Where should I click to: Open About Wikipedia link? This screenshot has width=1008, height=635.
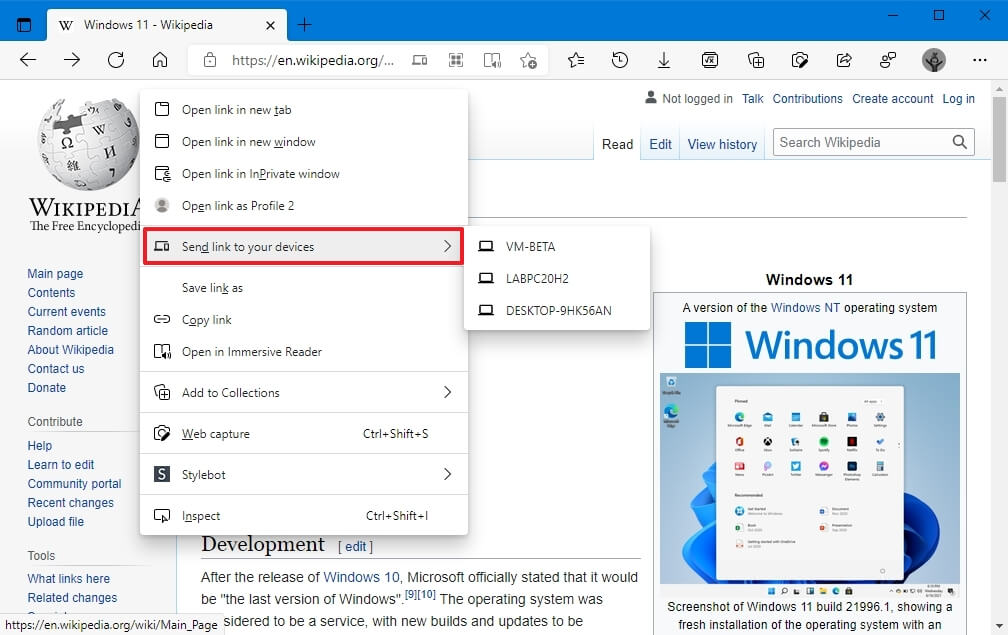pos(71,350)
